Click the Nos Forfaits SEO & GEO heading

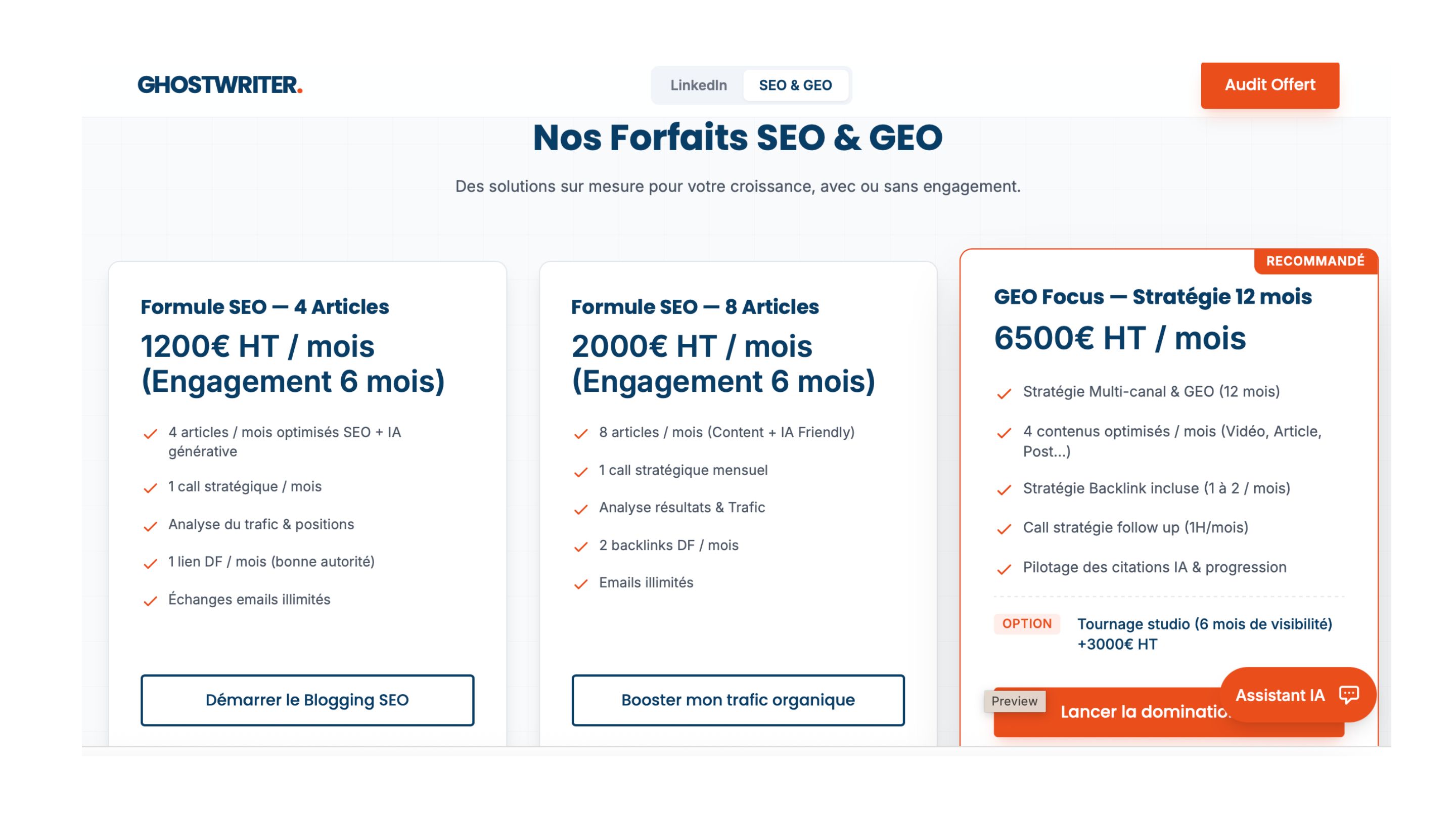click(x=738, y=138)
